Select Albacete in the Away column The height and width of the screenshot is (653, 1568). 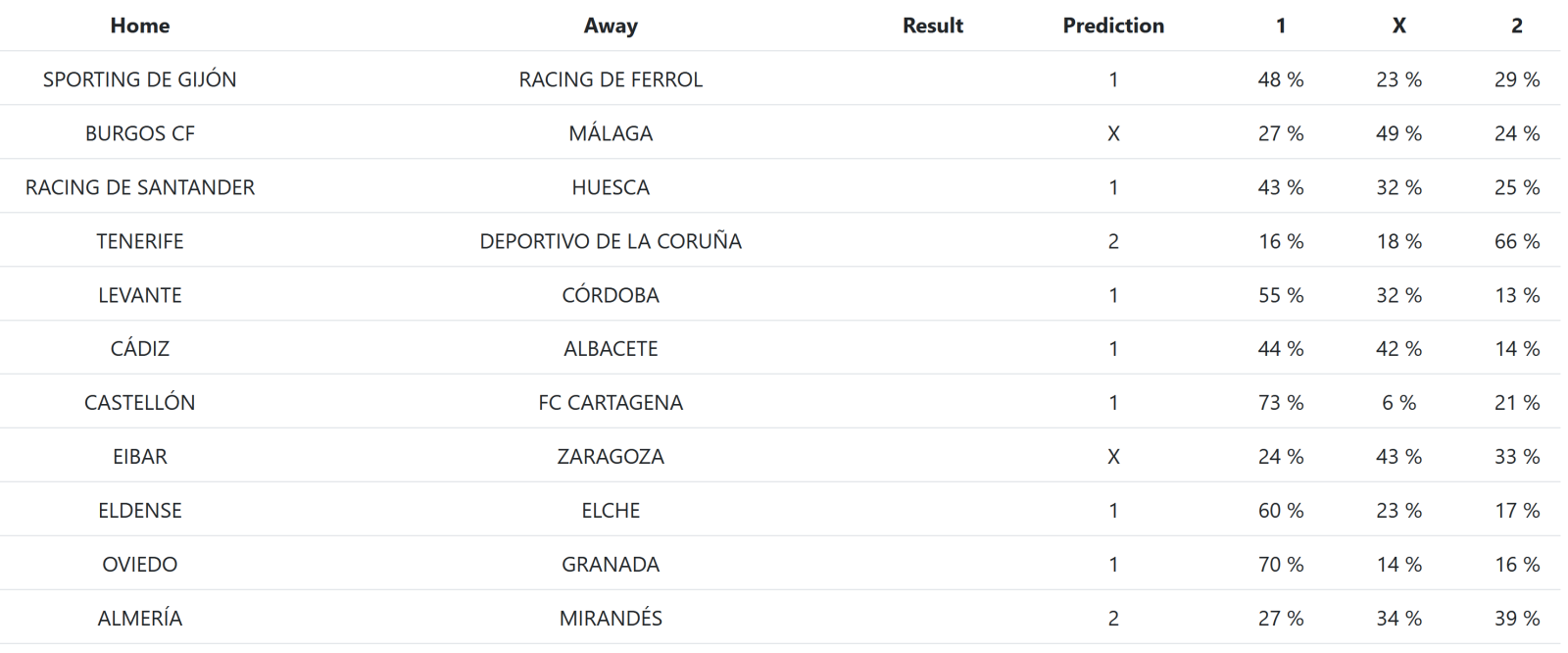coord(611,349)
